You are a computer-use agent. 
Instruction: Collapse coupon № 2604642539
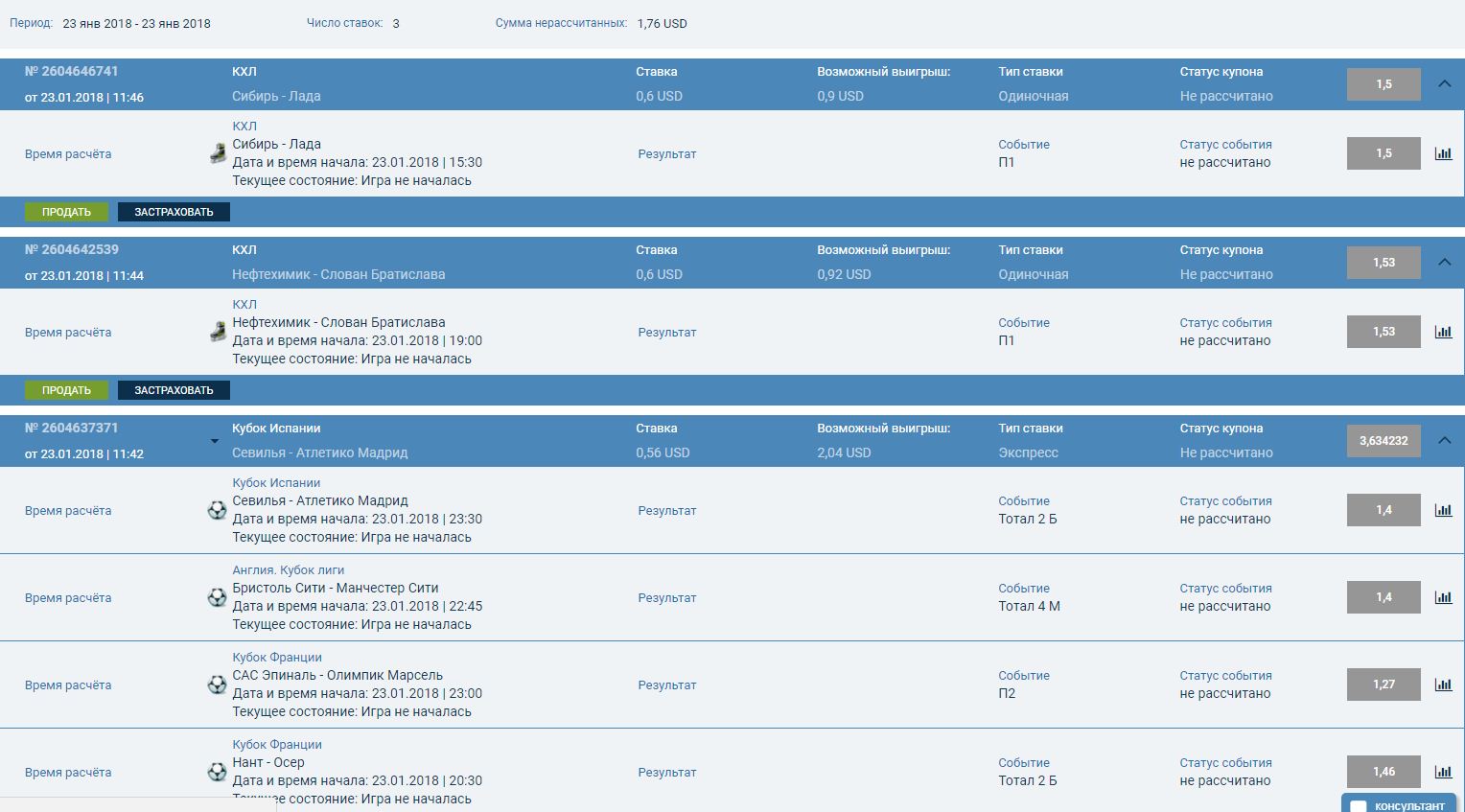tap(1444, 262)
